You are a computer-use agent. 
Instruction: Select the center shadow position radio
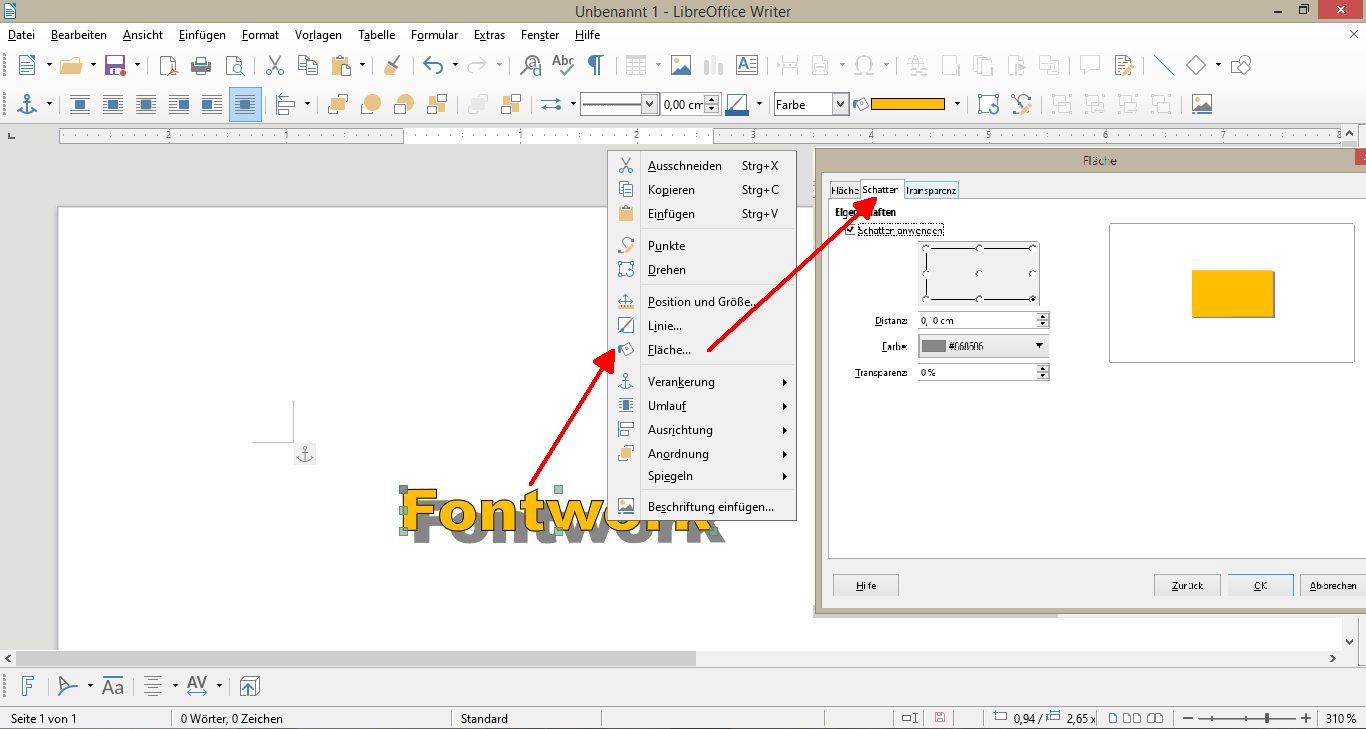tap(979, 273)
